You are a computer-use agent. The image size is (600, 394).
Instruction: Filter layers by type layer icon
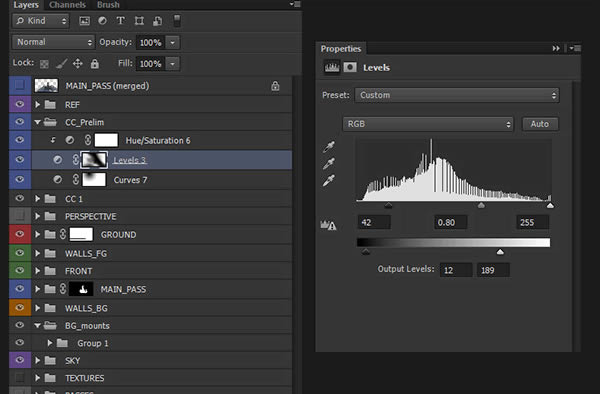coord(121,21)
